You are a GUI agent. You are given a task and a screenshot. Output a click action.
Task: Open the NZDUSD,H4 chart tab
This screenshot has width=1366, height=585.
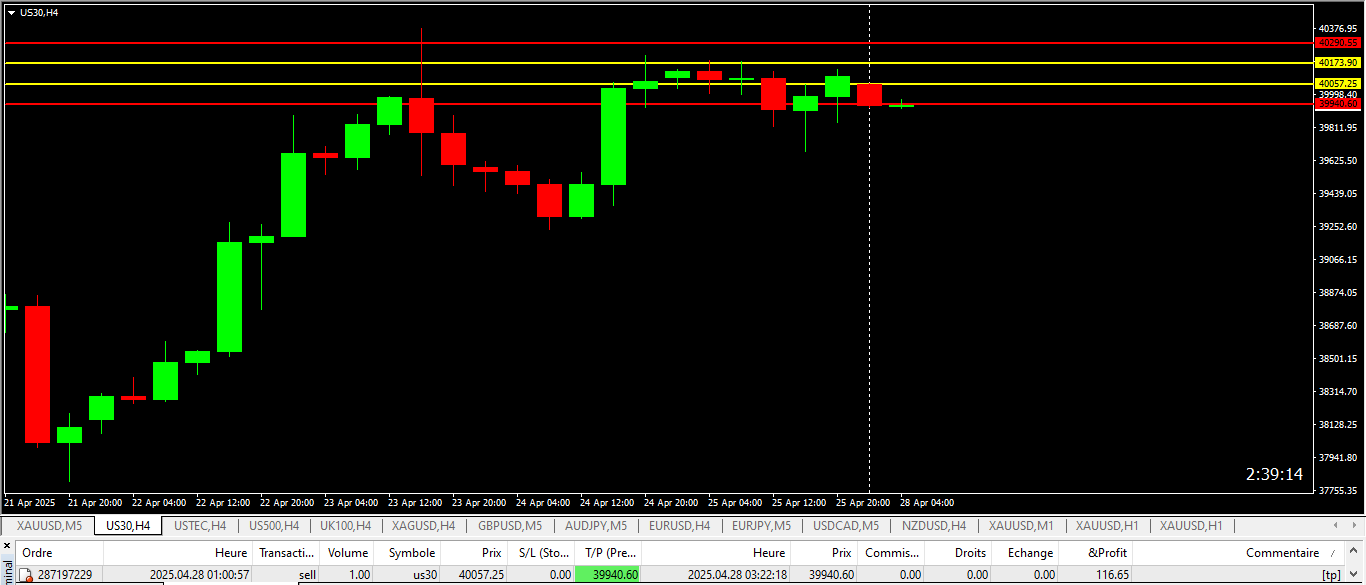coord(934,526)
